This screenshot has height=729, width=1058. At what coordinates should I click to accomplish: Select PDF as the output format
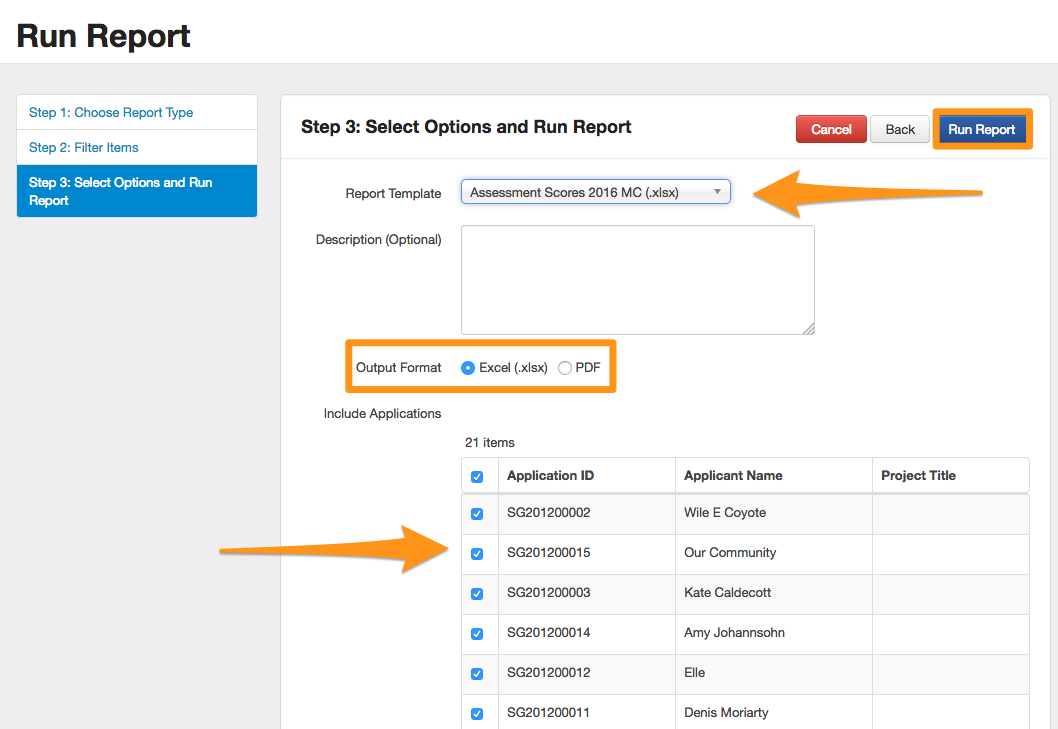(x=565, y=368)
